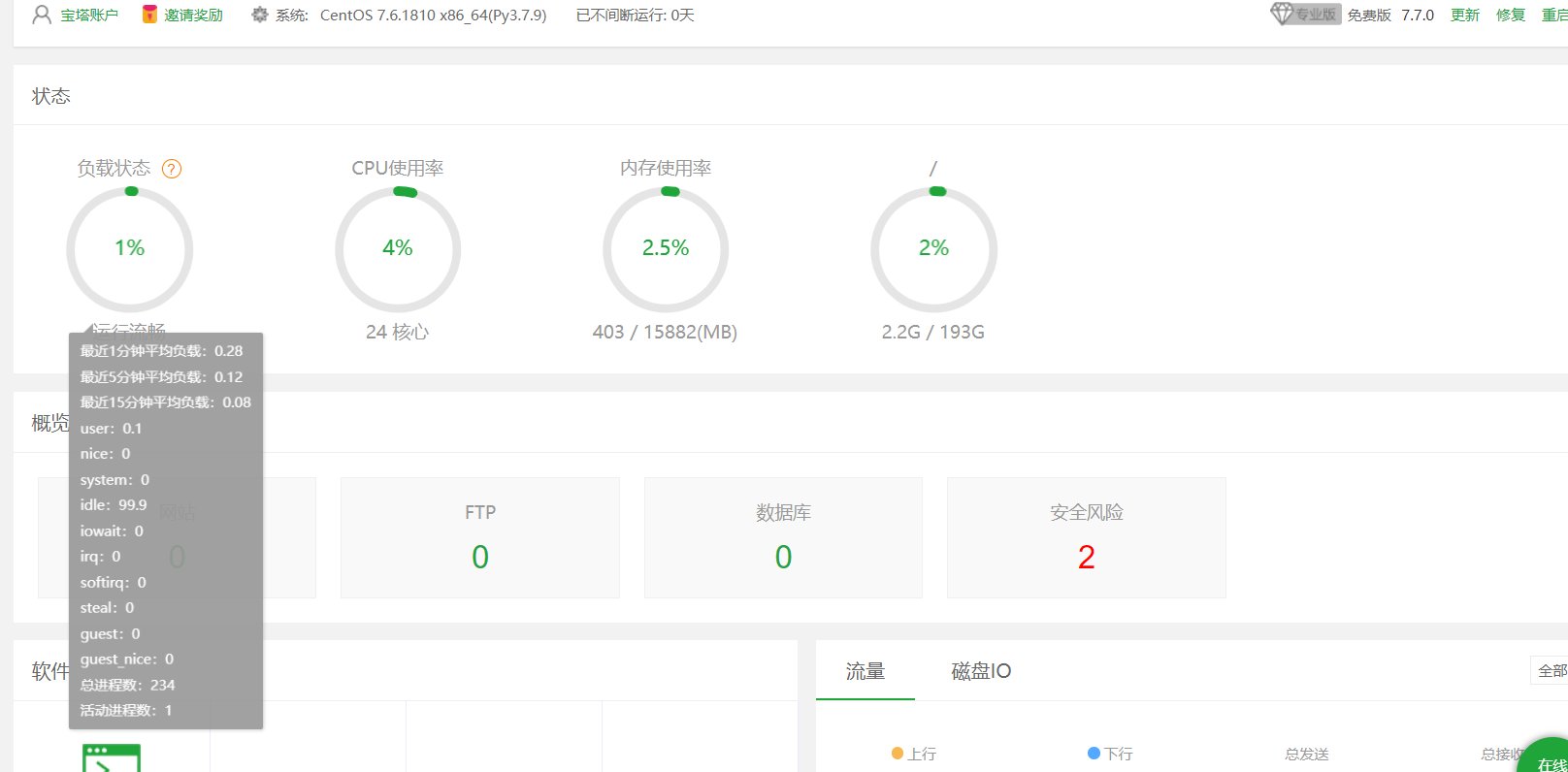Switch to the 流量 tab

pos(865,671)
